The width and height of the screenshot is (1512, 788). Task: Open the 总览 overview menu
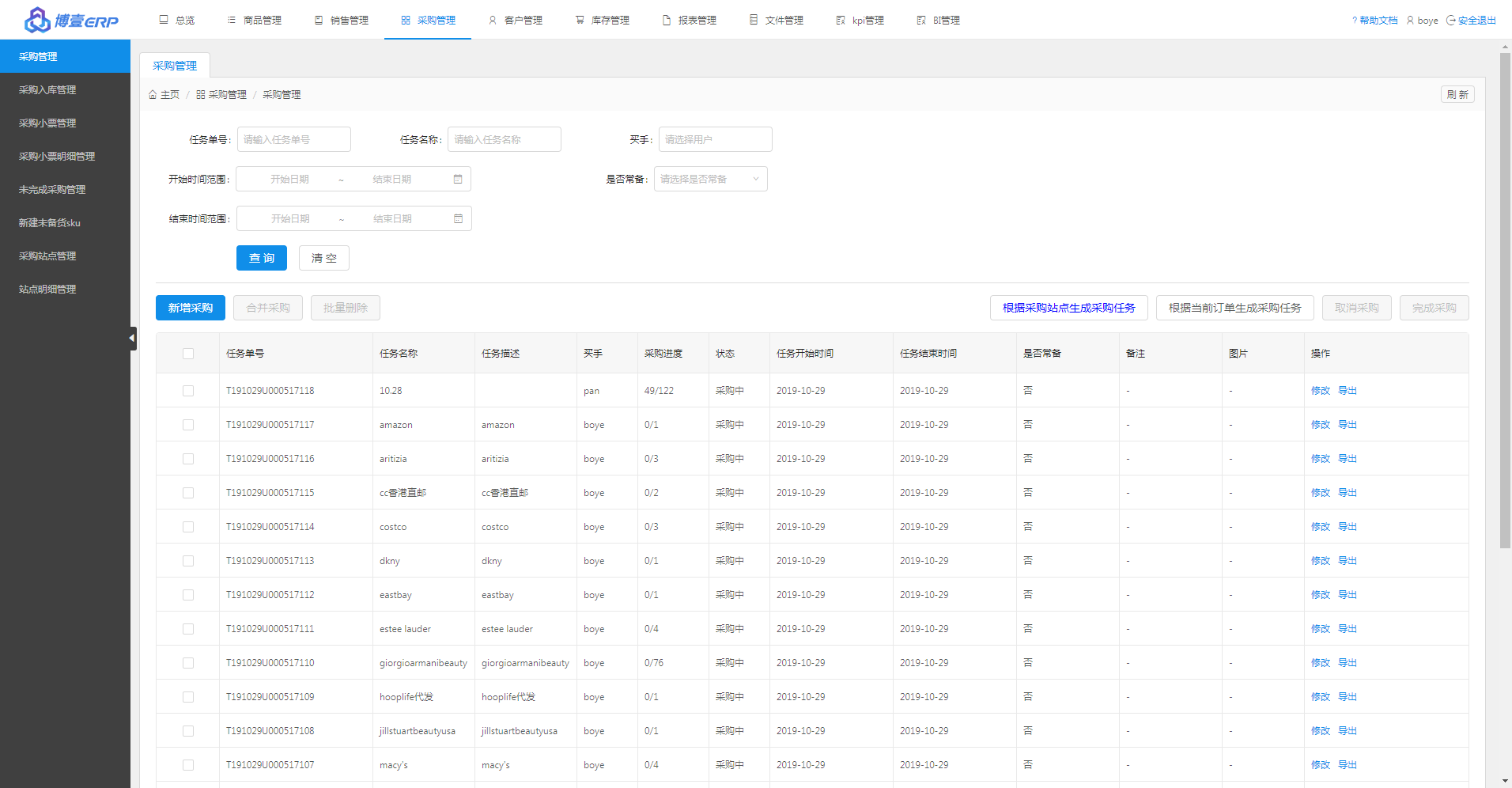click(176, 20)
